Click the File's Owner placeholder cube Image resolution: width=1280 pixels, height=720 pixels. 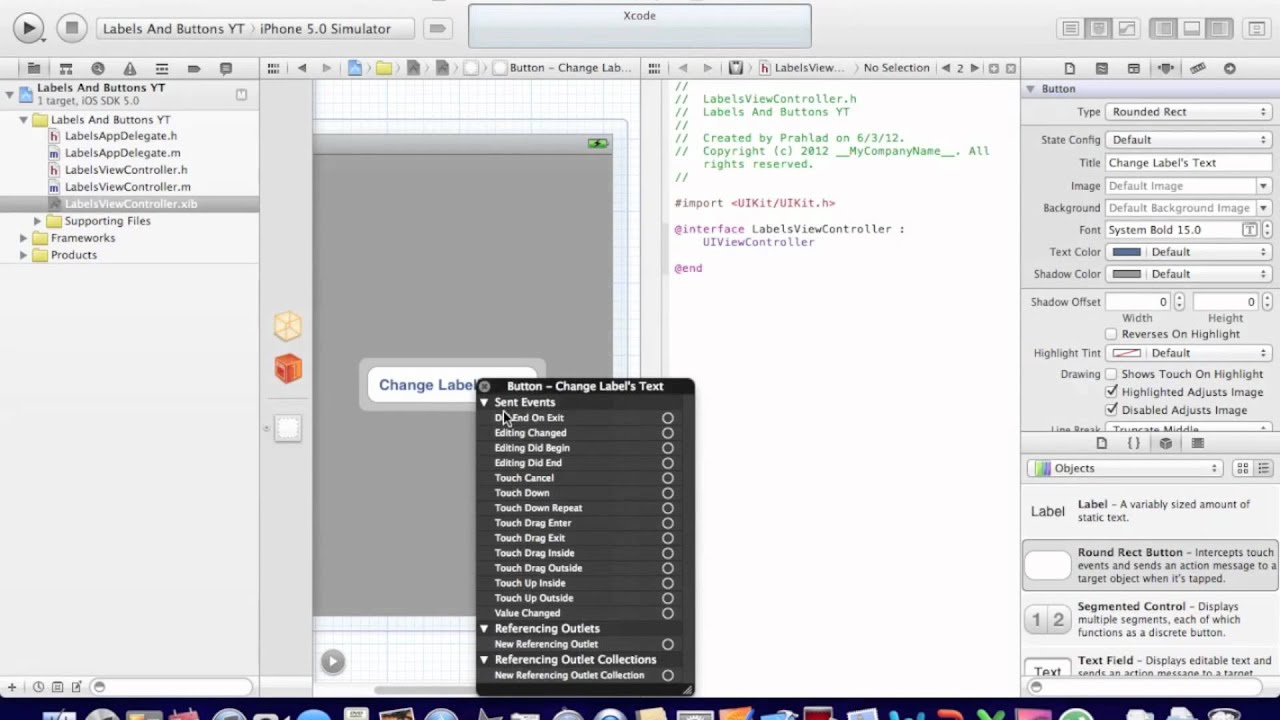click(x=288, y=326)
